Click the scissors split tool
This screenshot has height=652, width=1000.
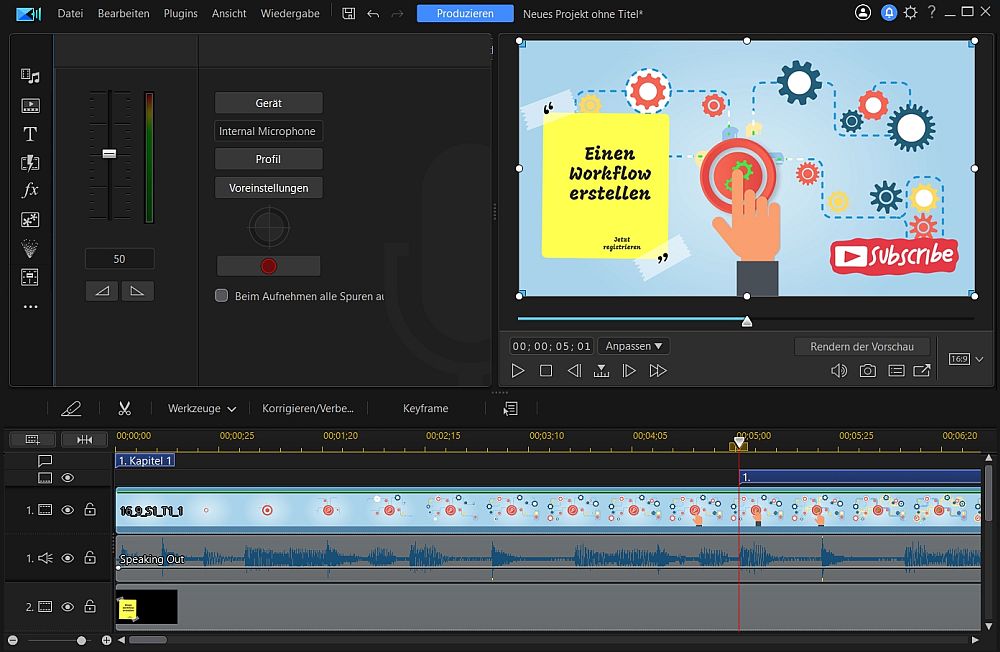tap(124, 408)
